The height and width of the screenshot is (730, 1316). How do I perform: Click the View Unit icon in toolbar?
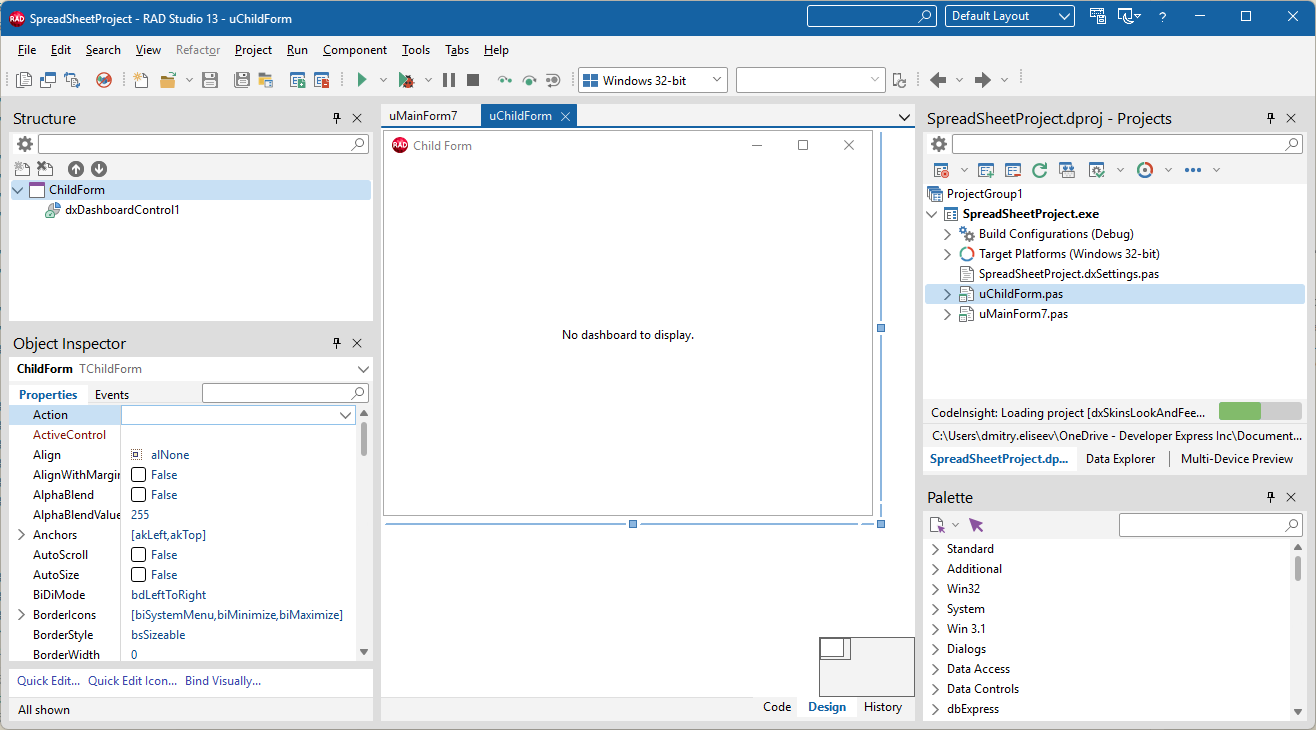[x=24, y=80]
